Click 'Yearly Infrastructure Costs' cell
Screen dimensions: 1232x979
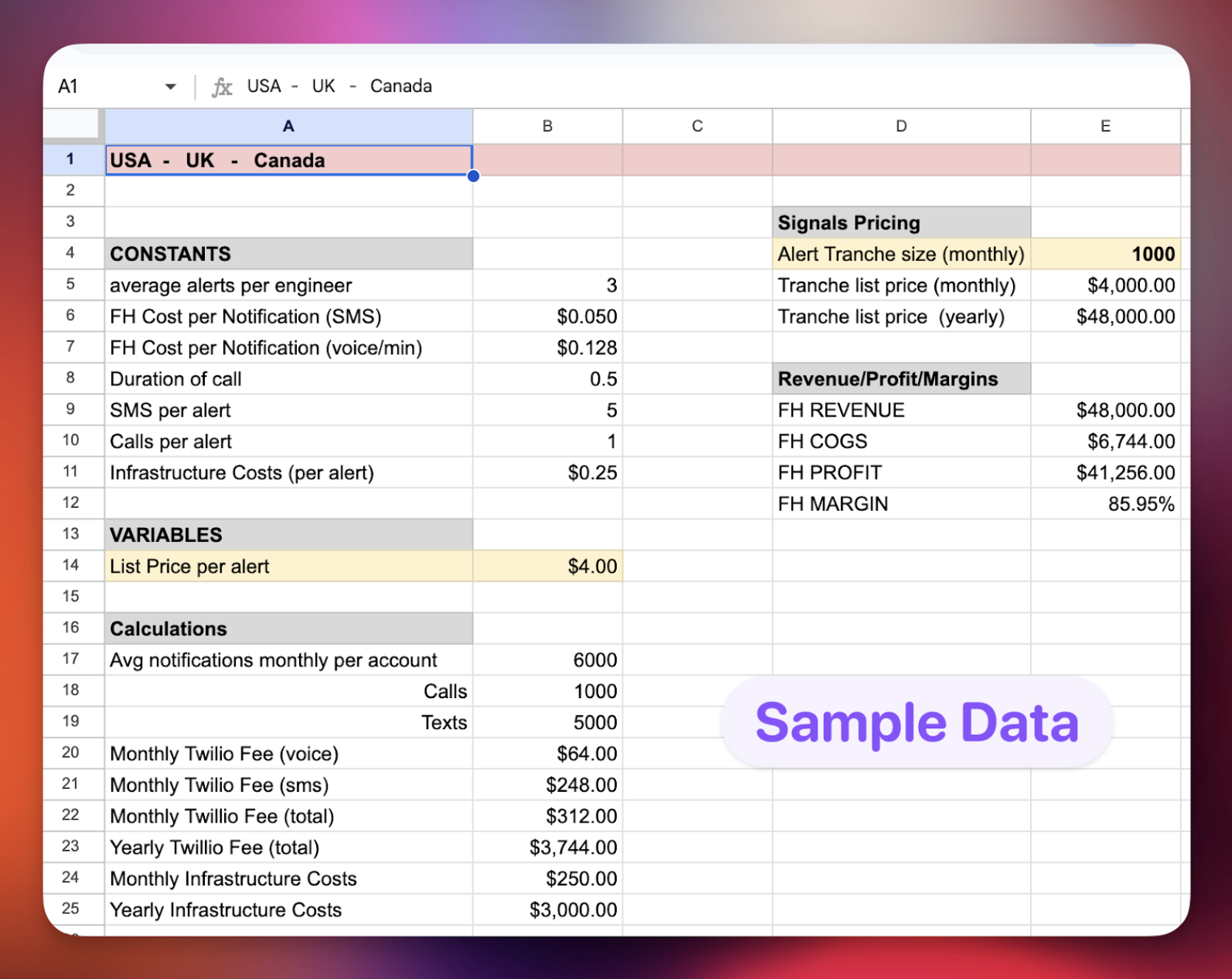click(289, 910)
